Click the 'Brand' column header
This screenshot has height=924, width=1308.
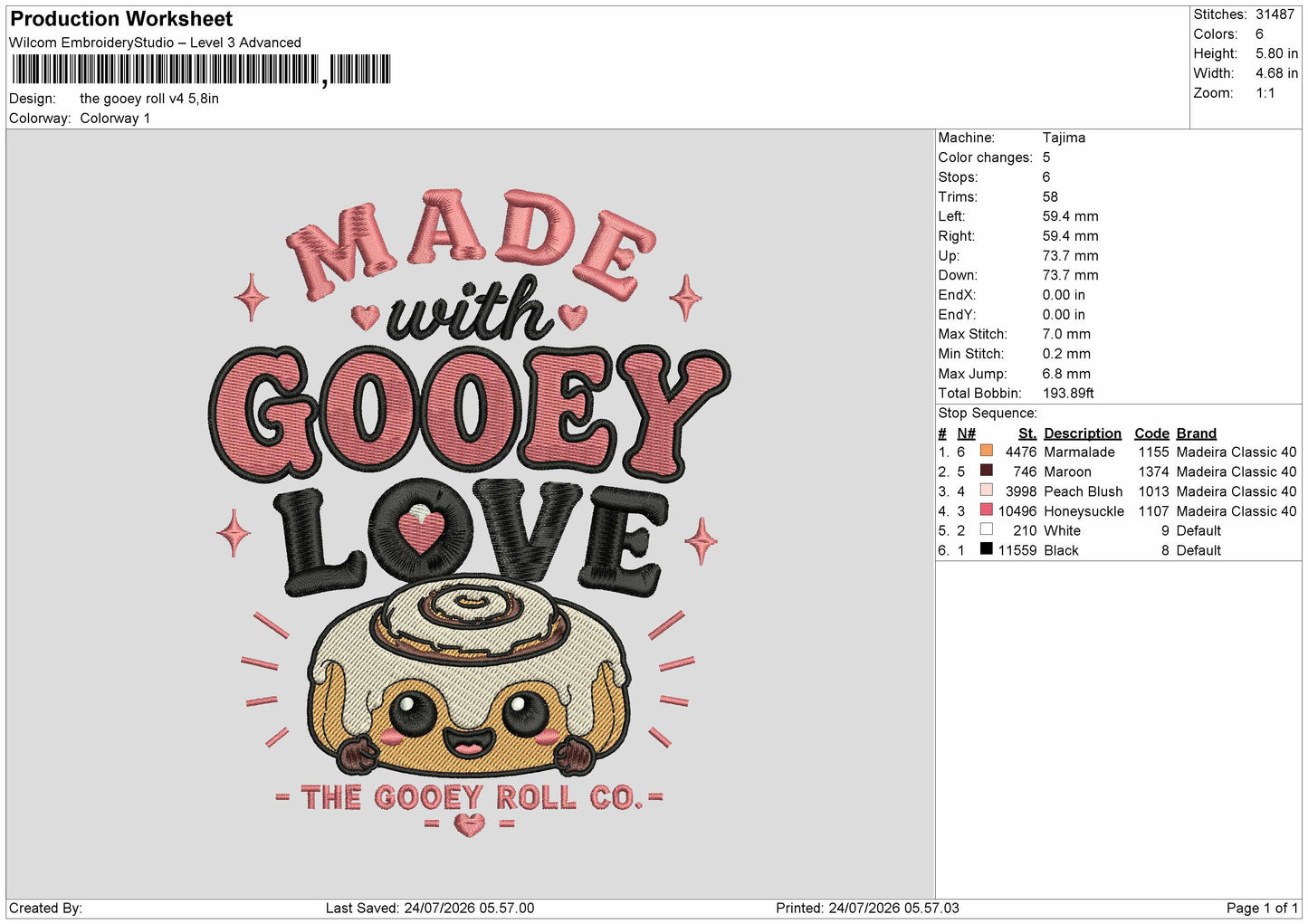pyautogui.click(x=1197, y=433)
